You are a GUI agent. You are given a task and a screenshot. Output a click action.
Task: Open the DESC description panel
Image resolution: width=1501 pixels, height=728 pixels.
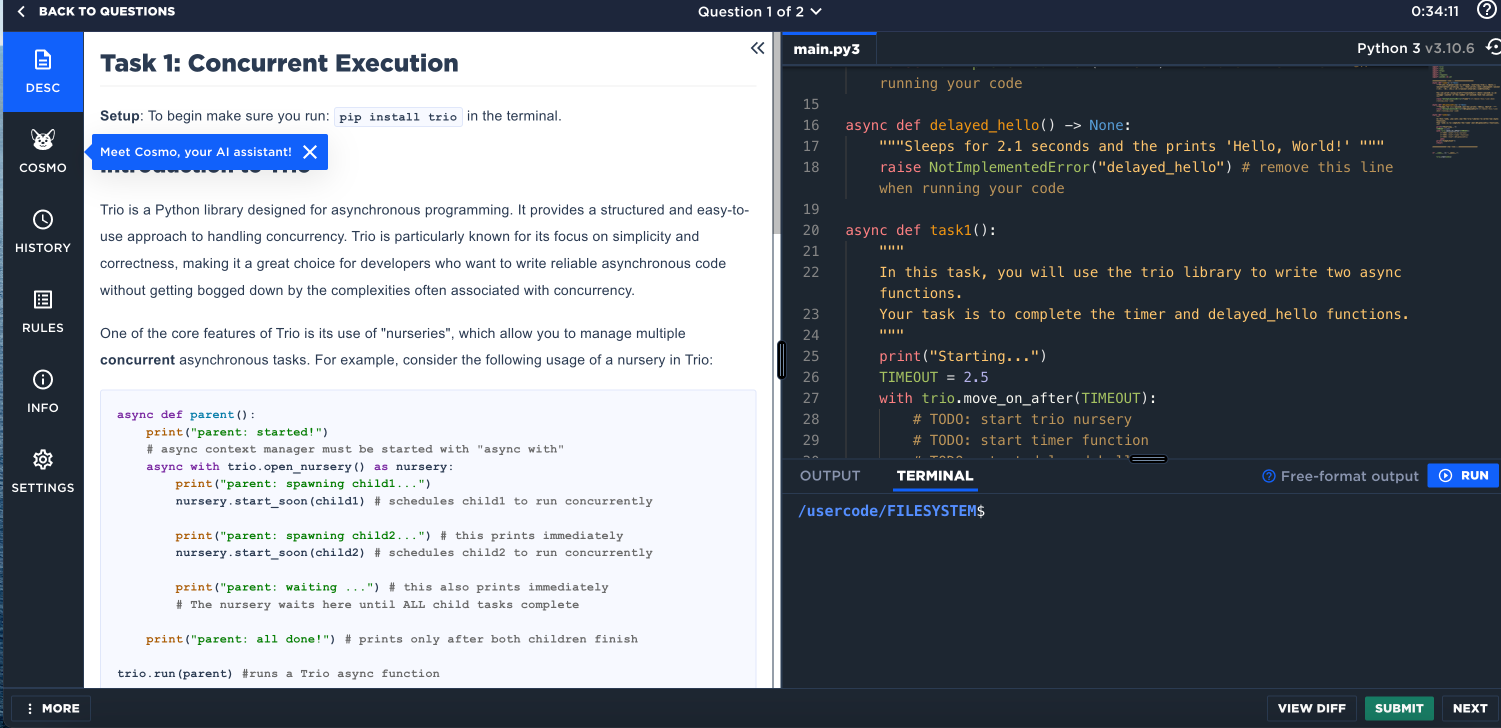pyautogui.click(x=43, y=71)
